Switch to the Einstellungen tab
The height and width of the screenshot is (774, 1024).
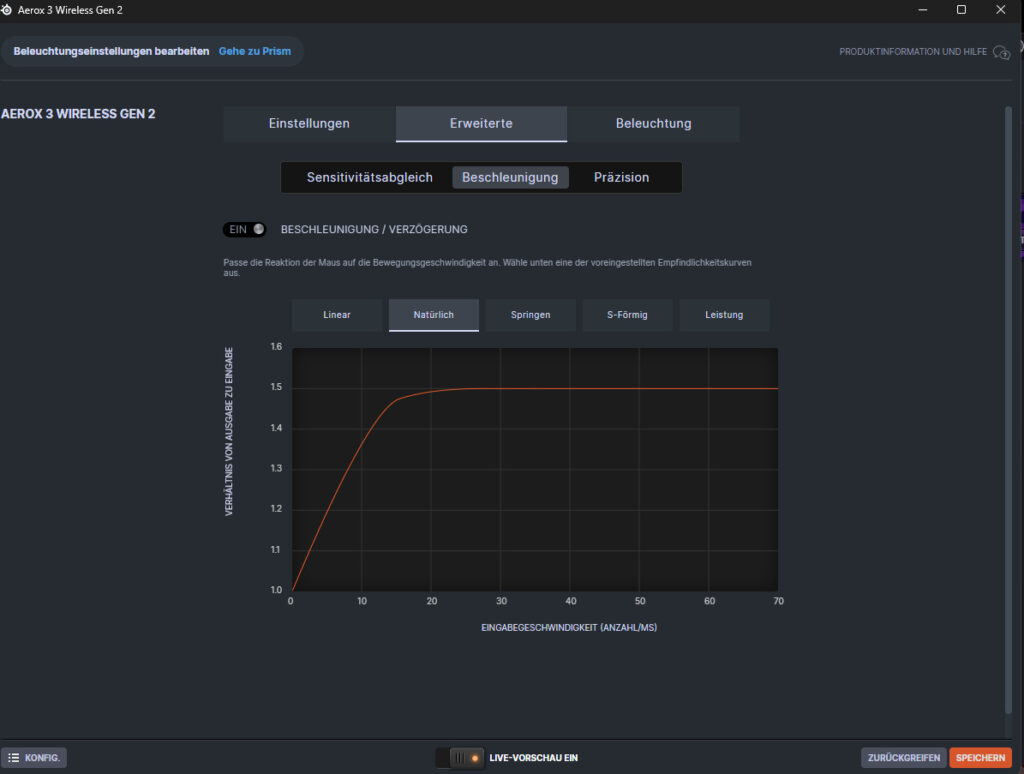click(309, 124)
